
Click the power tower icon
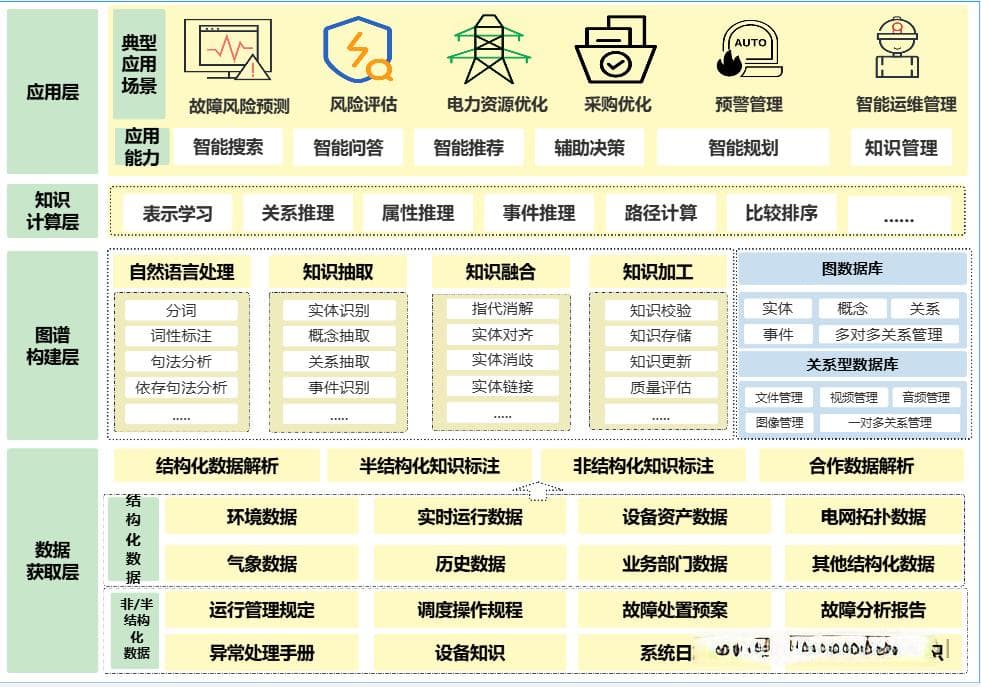489,50
